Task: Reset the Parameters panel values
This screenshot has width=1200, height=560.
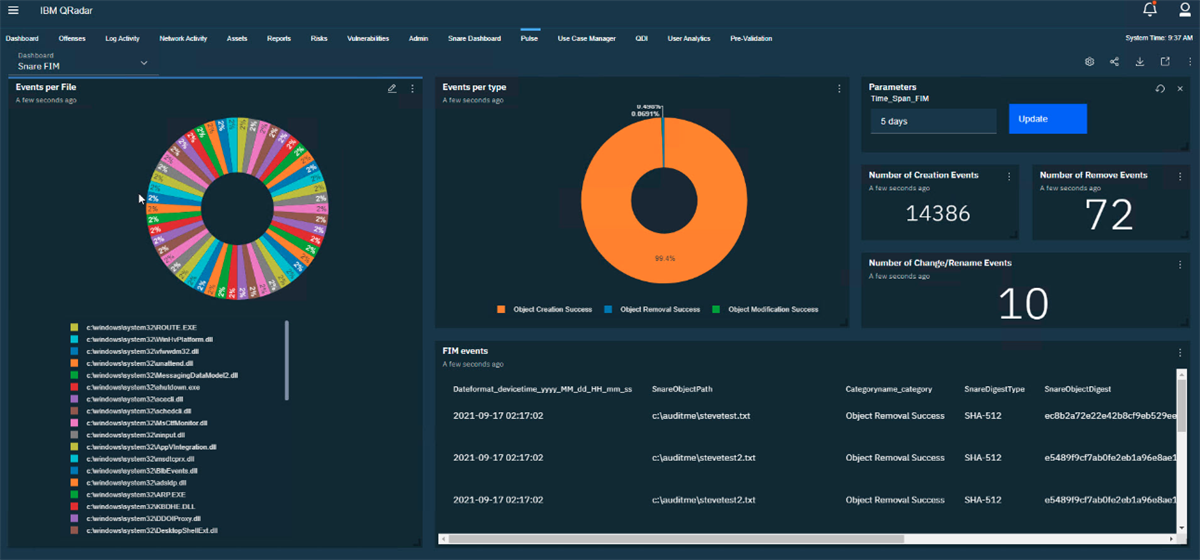Action: pos(1160,89)
